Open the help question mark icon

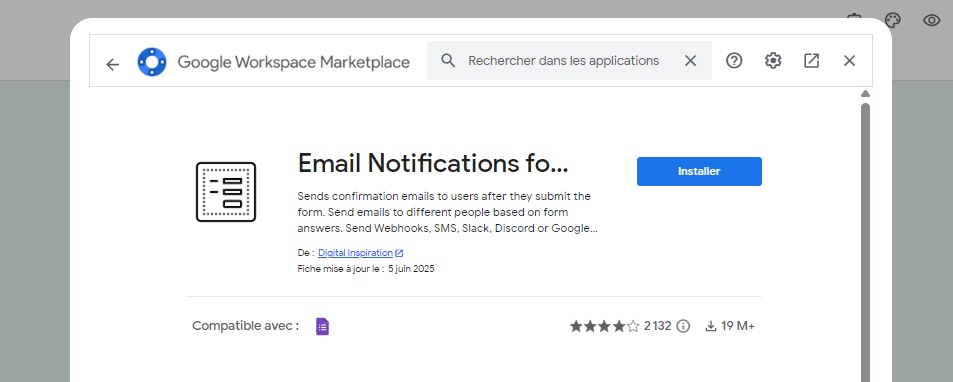[734, 61]
